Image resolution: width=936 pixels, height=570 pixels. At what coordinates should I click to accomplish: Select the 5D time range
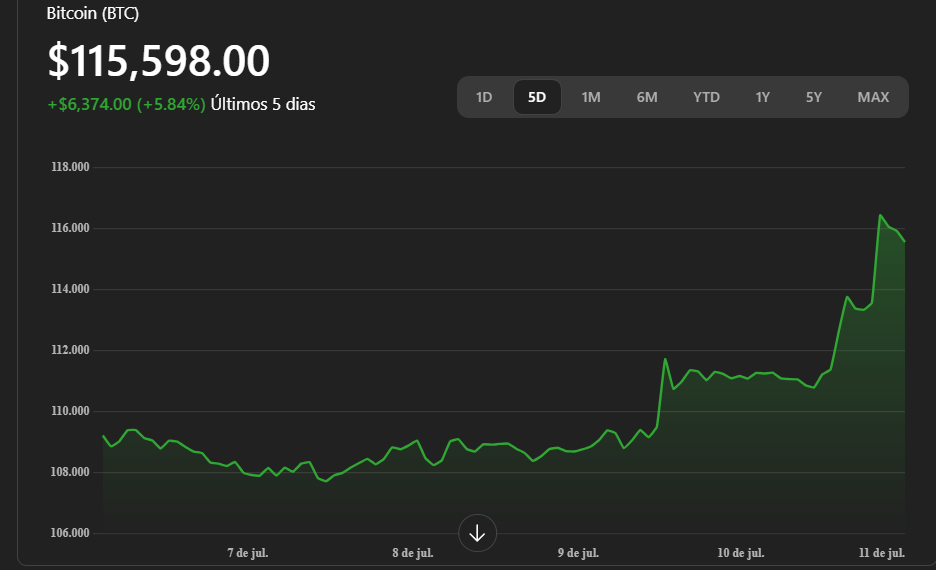[x=537, y=97]
